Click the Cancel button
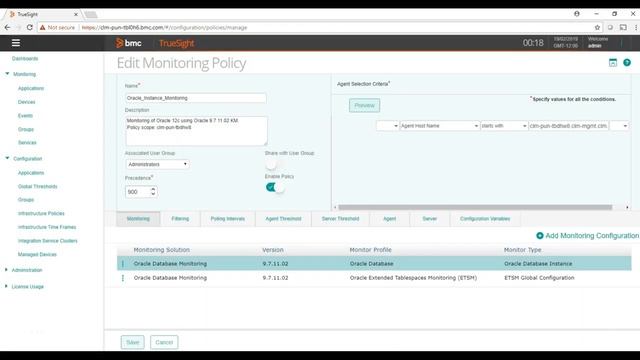This screenshot has height=360, width=640. click(164, 342)
